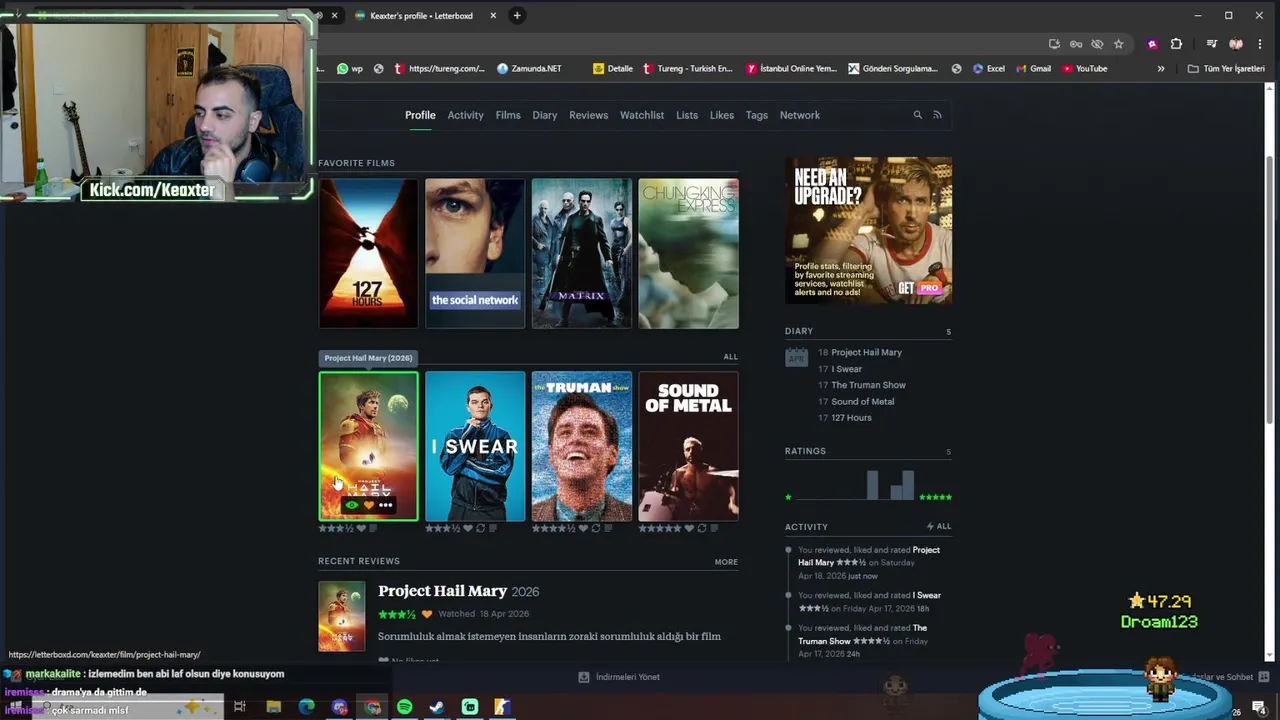Image resolution: width=1280 pixels, height=720 pixels.
Task: Click the Get PRO upgrade ad
Action: pyautogui.click(x=868, y=230)
